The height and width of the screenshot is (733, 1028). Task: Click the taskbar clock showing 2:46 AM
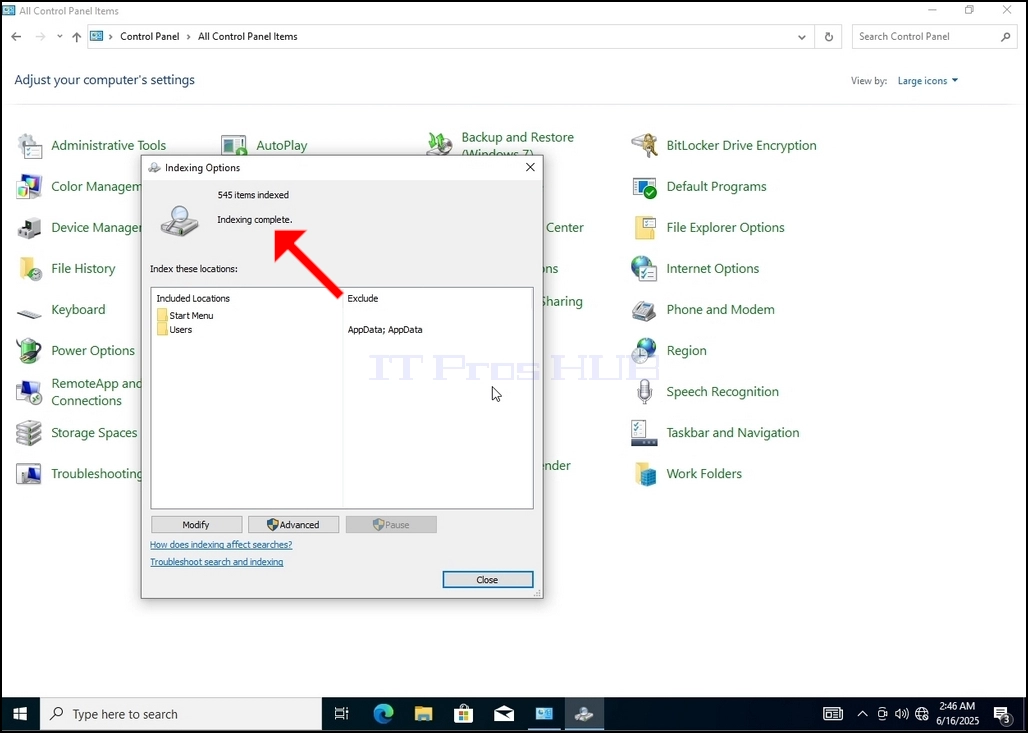957,714
